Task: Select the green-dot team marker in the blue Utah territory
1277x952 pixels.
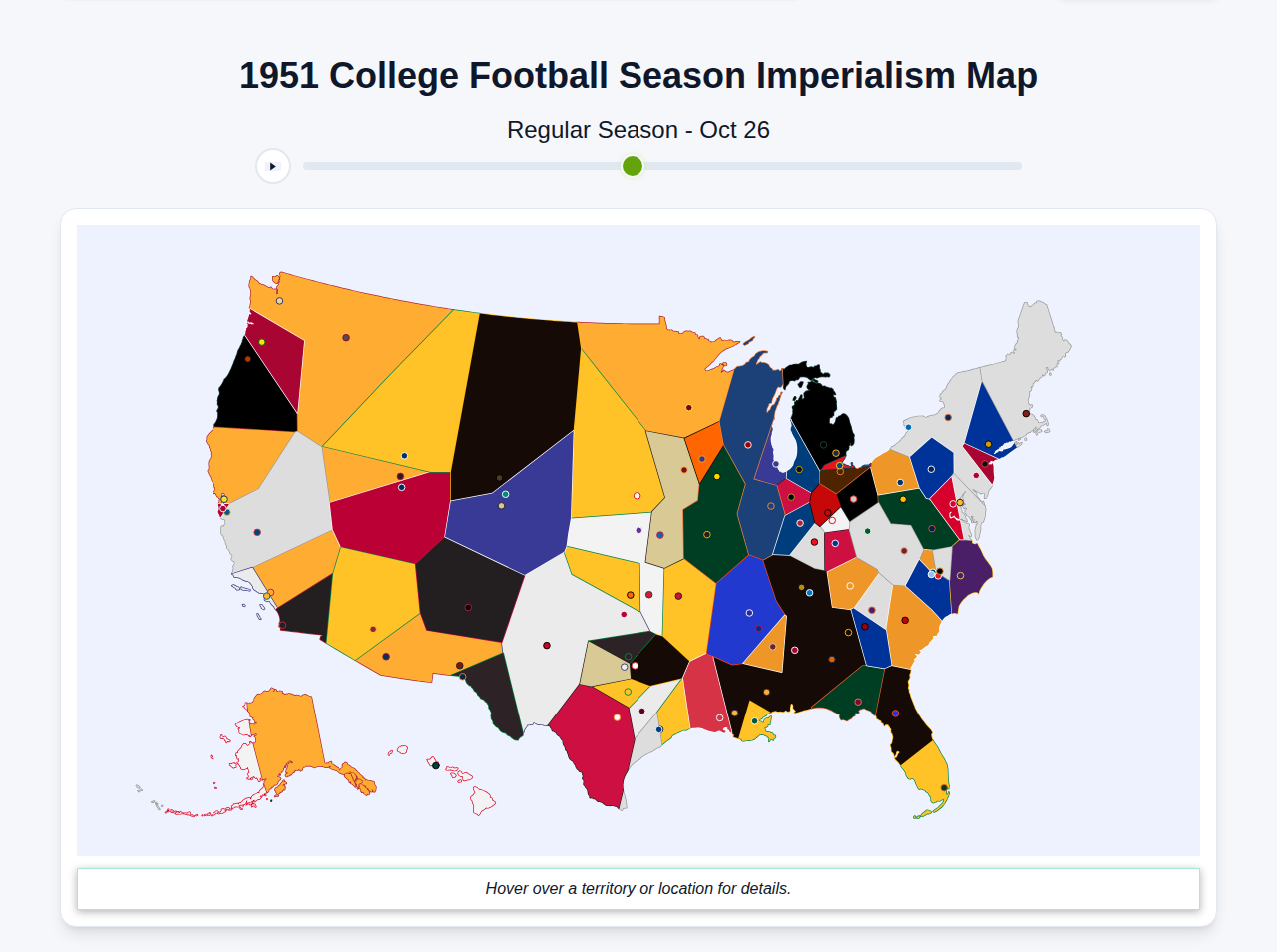Action: [x=505, y=494]
